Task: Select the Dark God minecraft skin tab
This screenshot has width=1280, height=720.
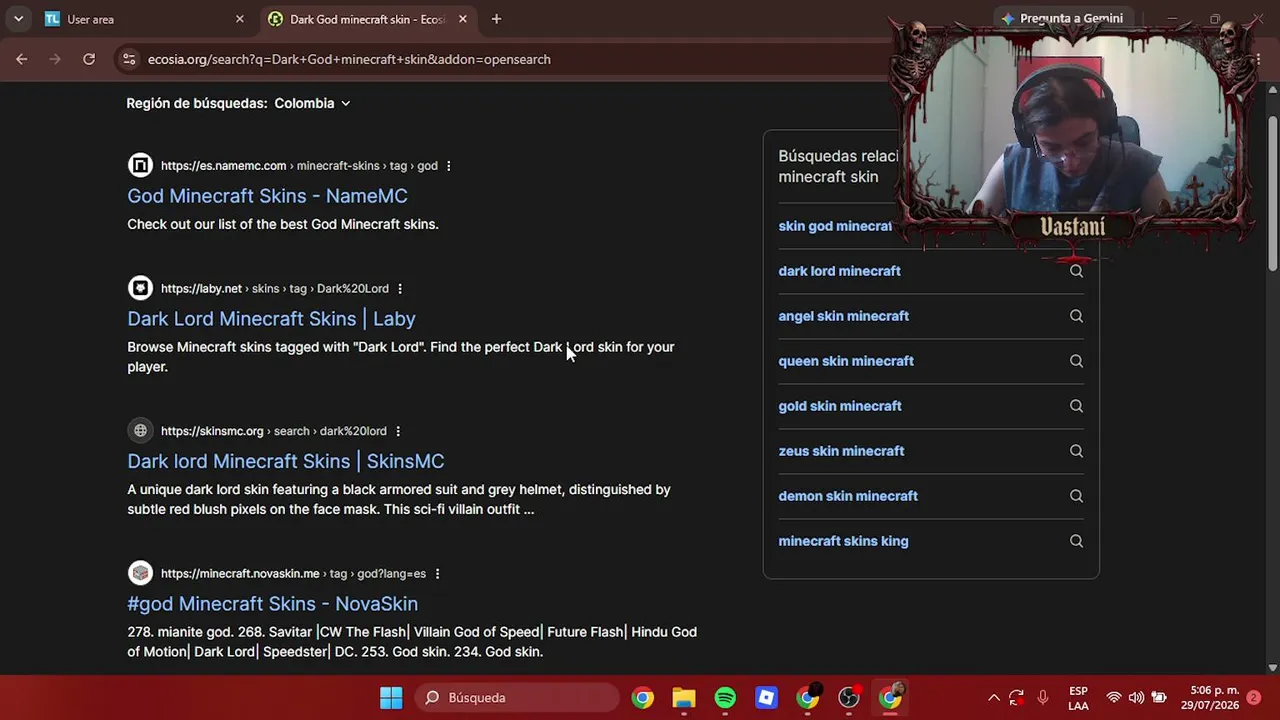Action: tap(368, 19)
